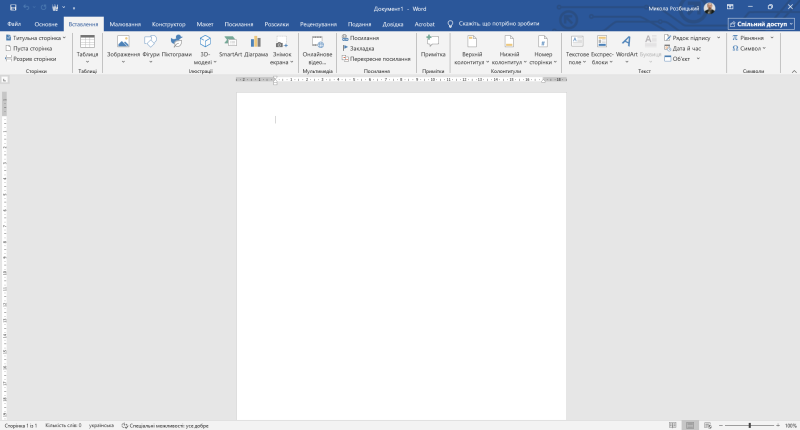Screen dimensions: 800x430
Task: Expand the Фігури shapes dropdown
Action: tap(151, 61)
